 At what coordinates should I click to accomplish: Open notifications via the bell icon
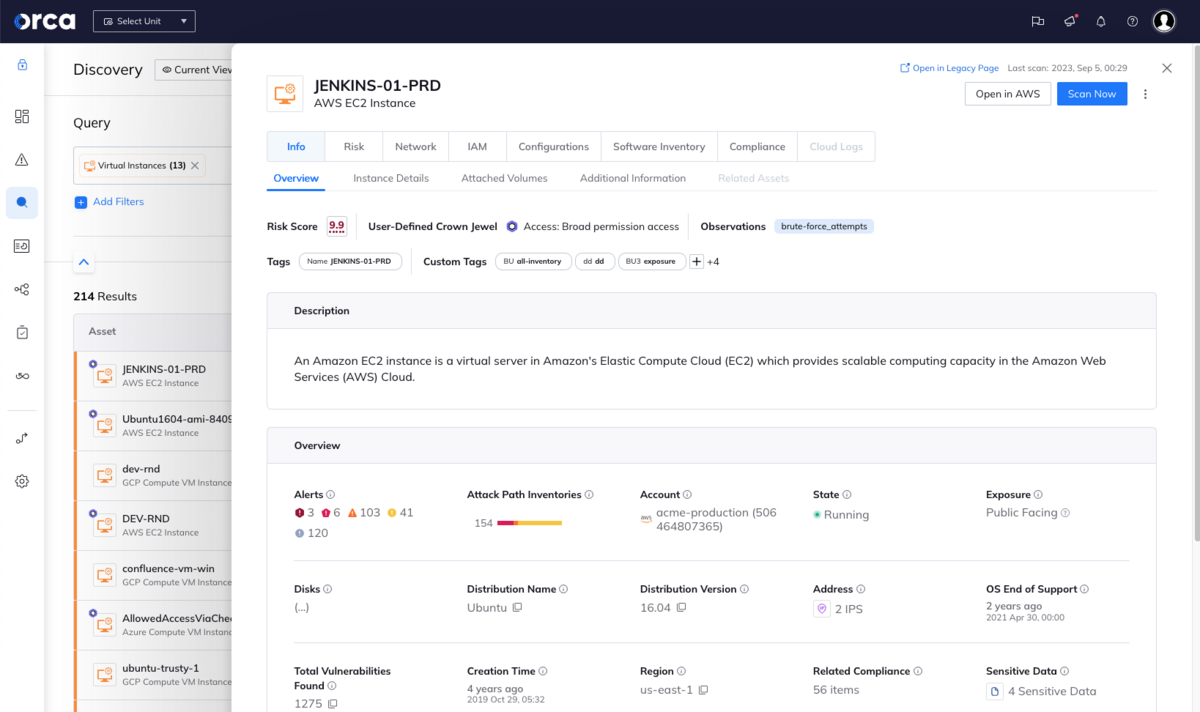(1101, 21)
